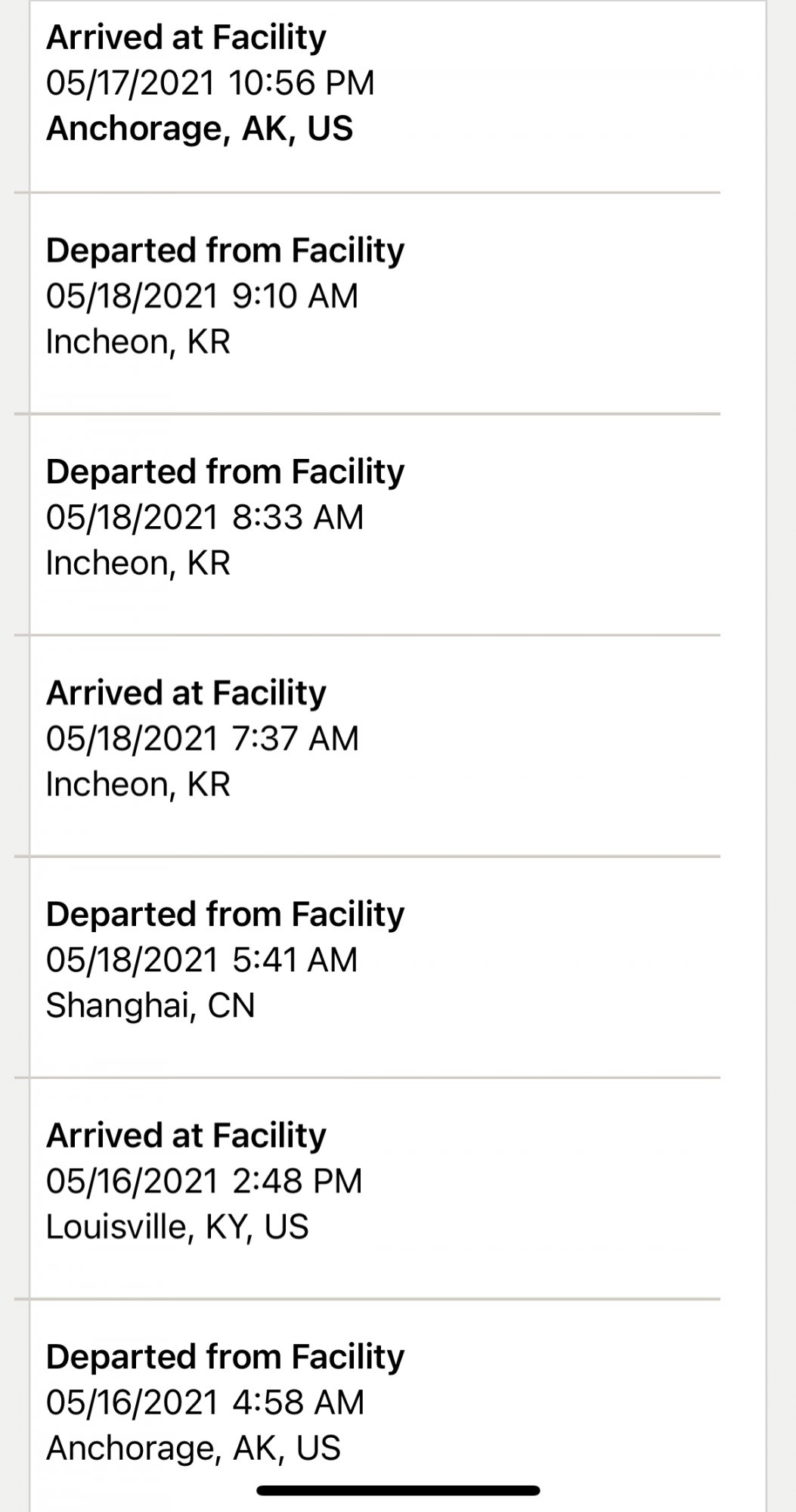This screenshot has height=1512, width=796.
Task: Select the 05/18/2021 7:37 AM timestamp
Action: pyautogui.click(x=202, y=739)
